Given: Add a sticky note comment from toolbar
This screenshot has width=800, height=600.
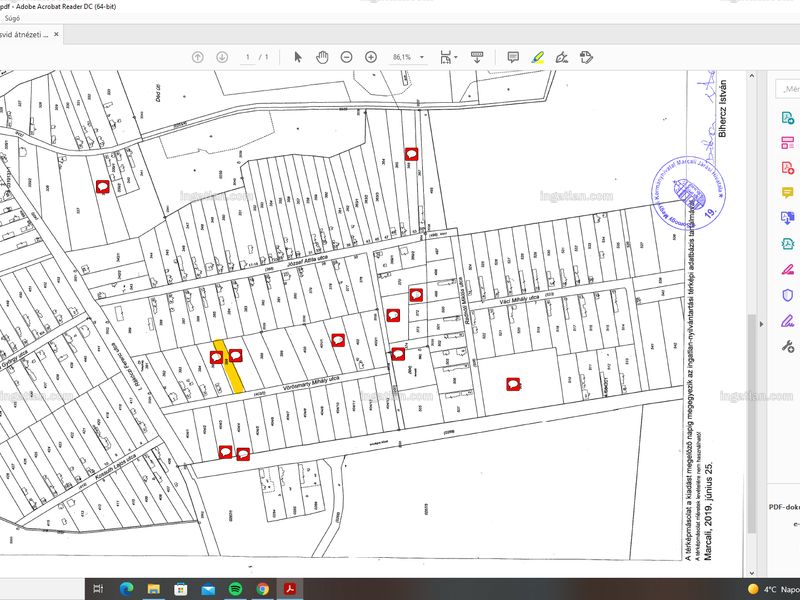Looking at the screenshot, I should (513, 57).
